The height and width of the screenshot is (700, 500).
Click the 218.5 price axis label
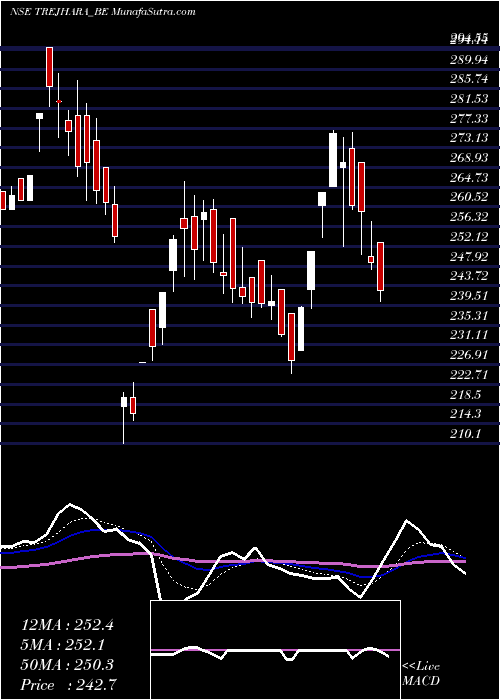tap(465, 395)
